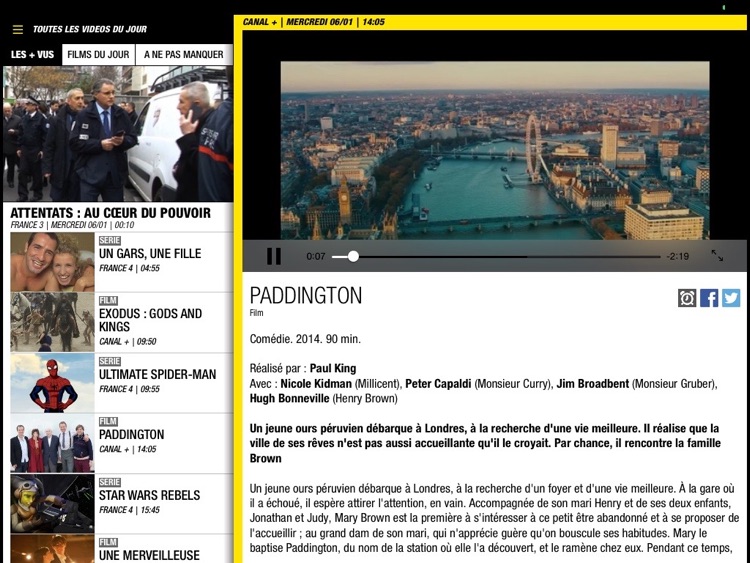Click the remaining time -2:19
The image size is (750, 563).
pos(678,256)
